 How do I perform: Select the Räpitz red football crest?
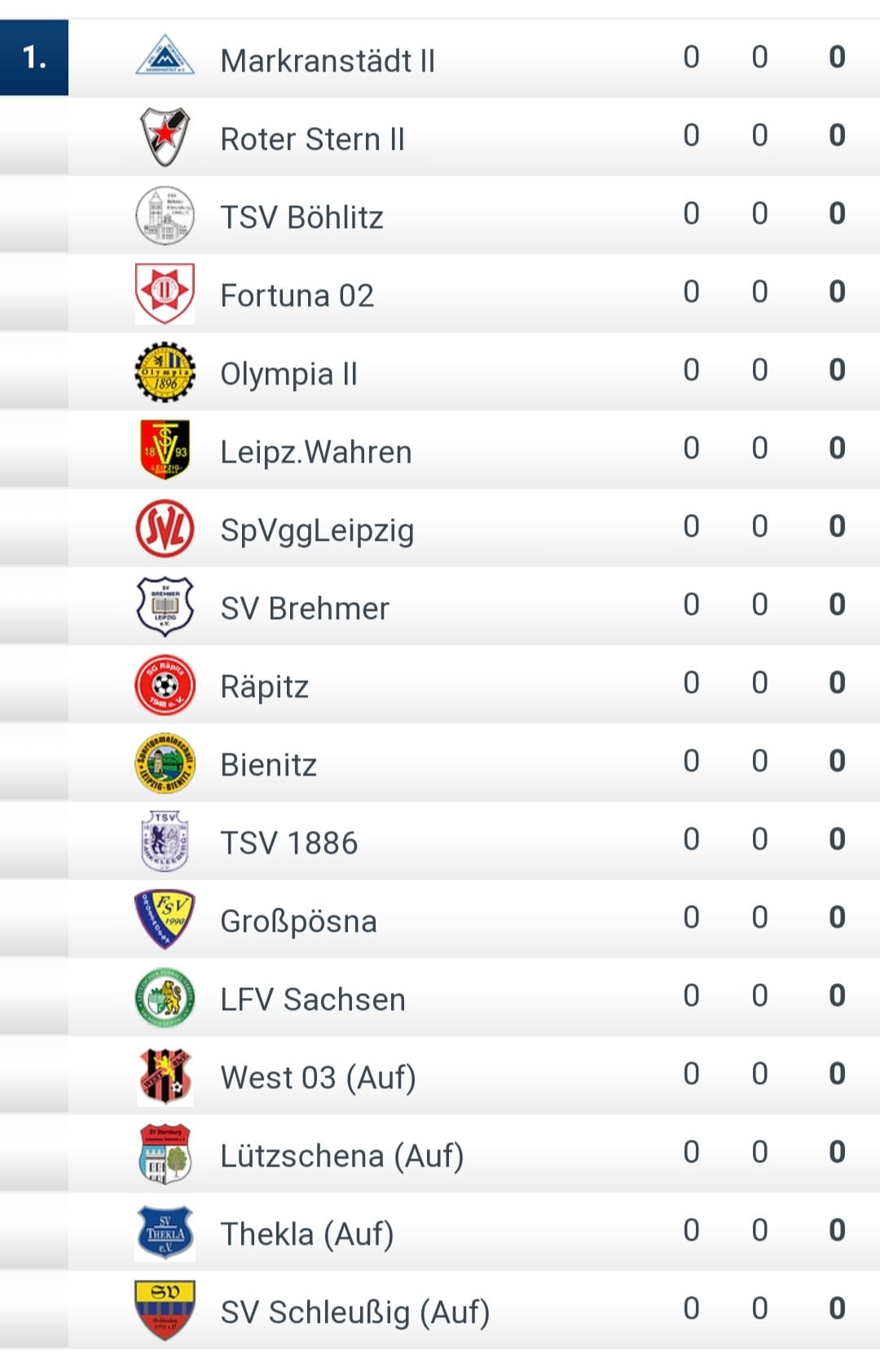click(x=165, y=684)
